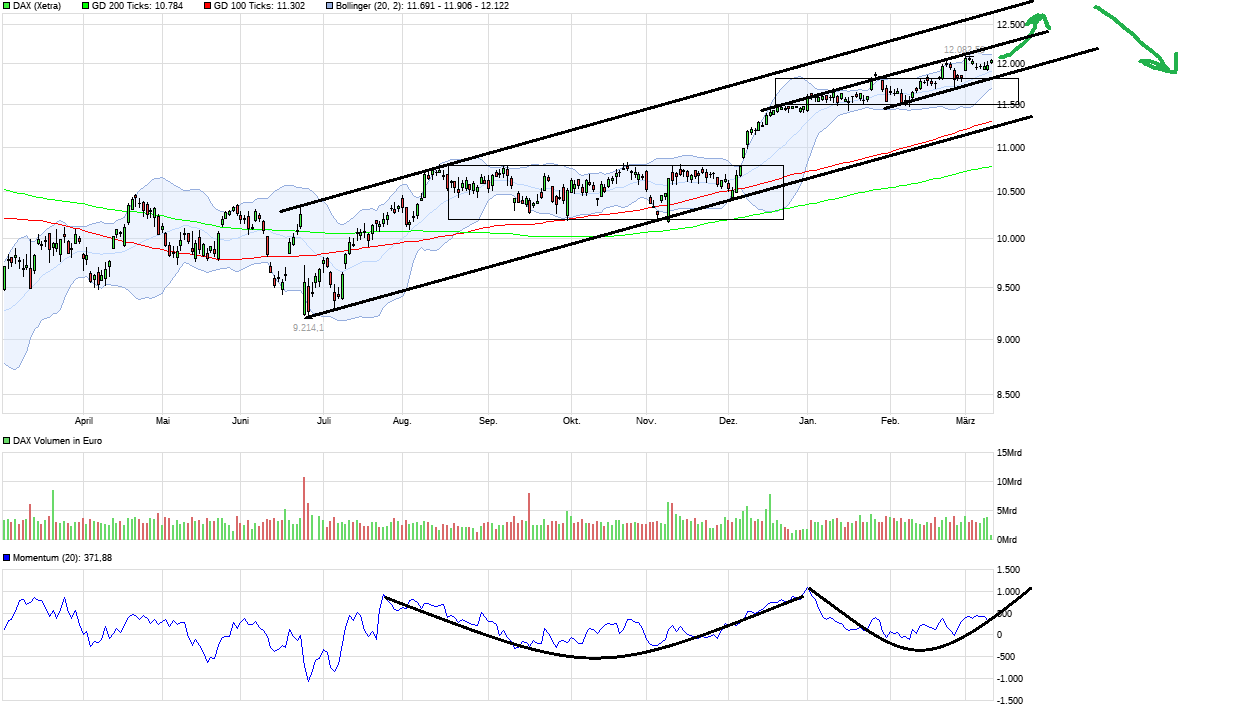Click the 11.500 price axis label
This screenshot has height=711, width=1239.
pyautogui.click(x=1011, y=105)
